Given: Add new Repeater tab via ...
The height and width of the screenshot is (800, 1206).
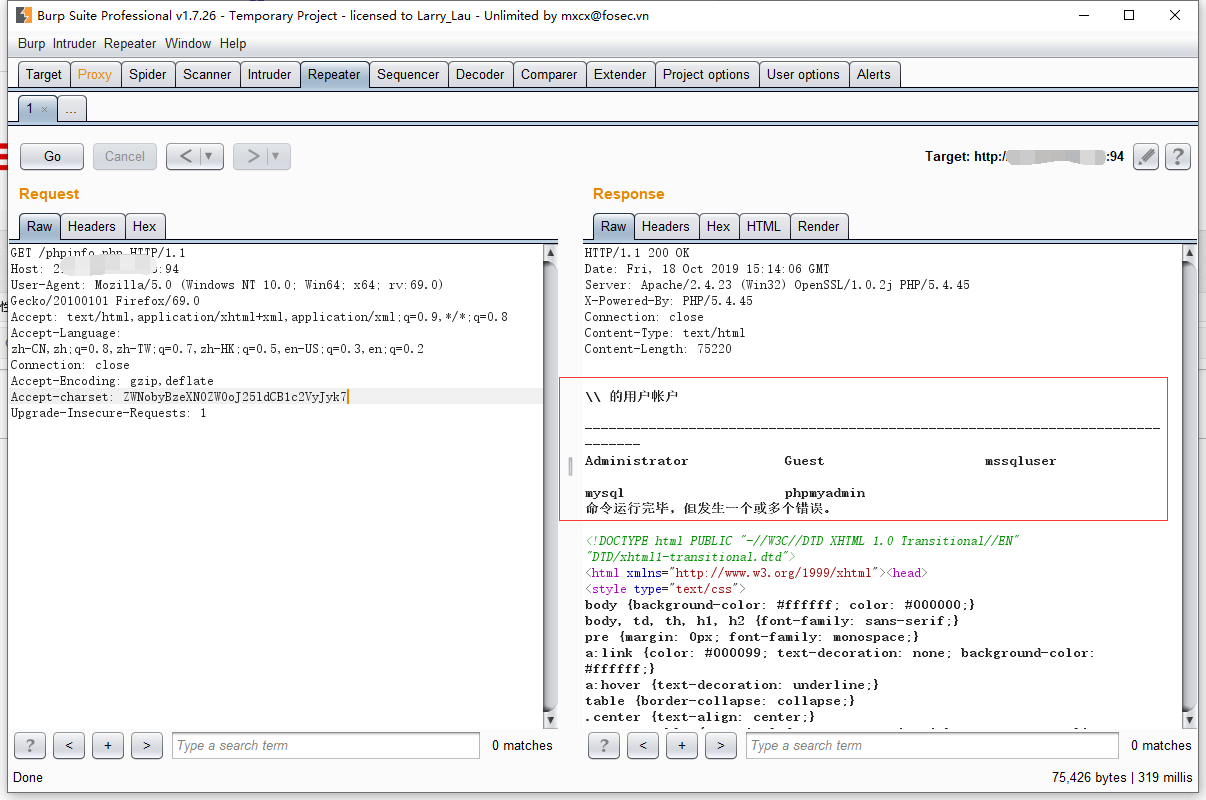Looking at the screenshot, I should [x=71, y=110].
